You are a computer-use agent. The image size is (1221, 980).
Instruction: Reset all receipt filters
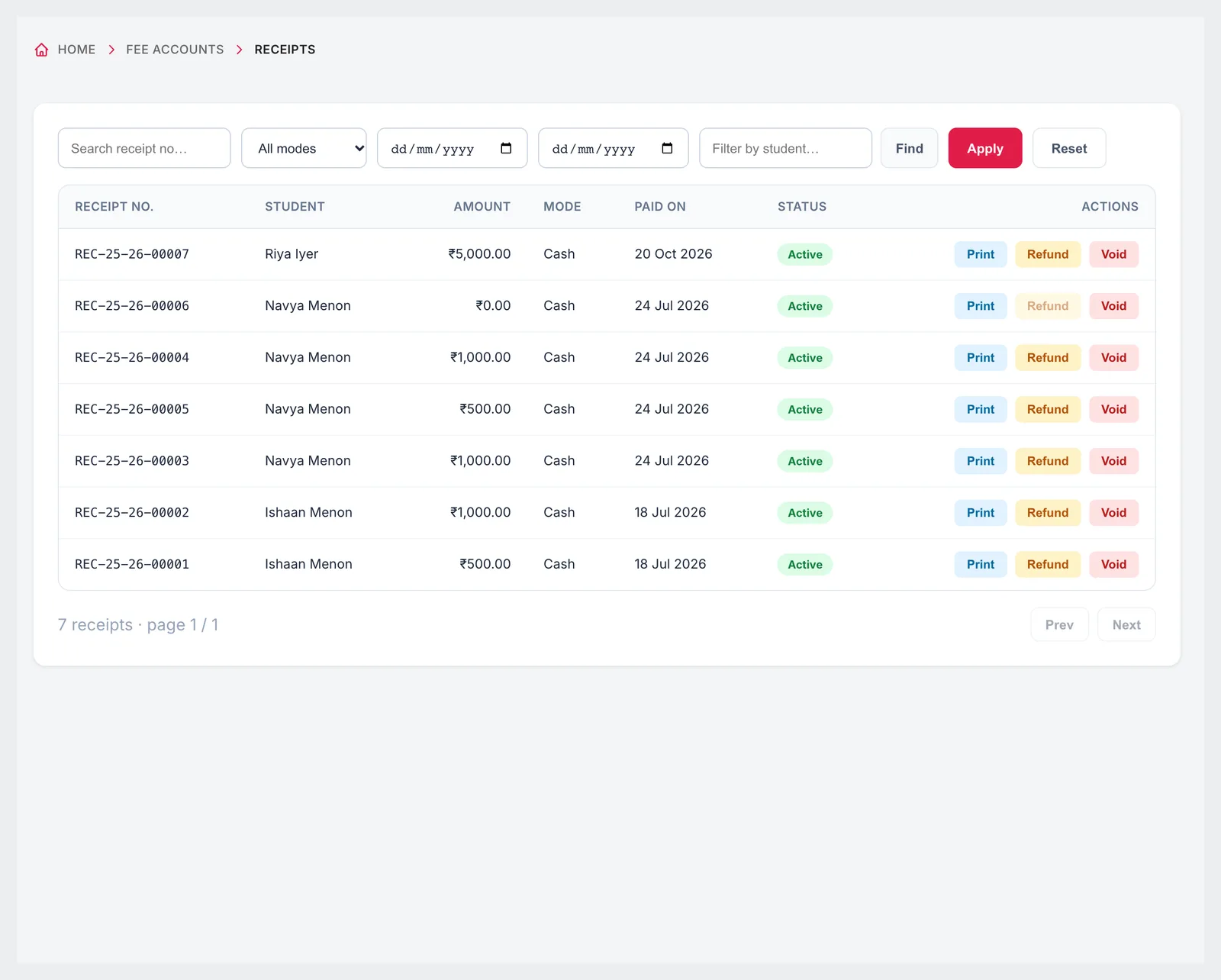(x=1069, y=148)
